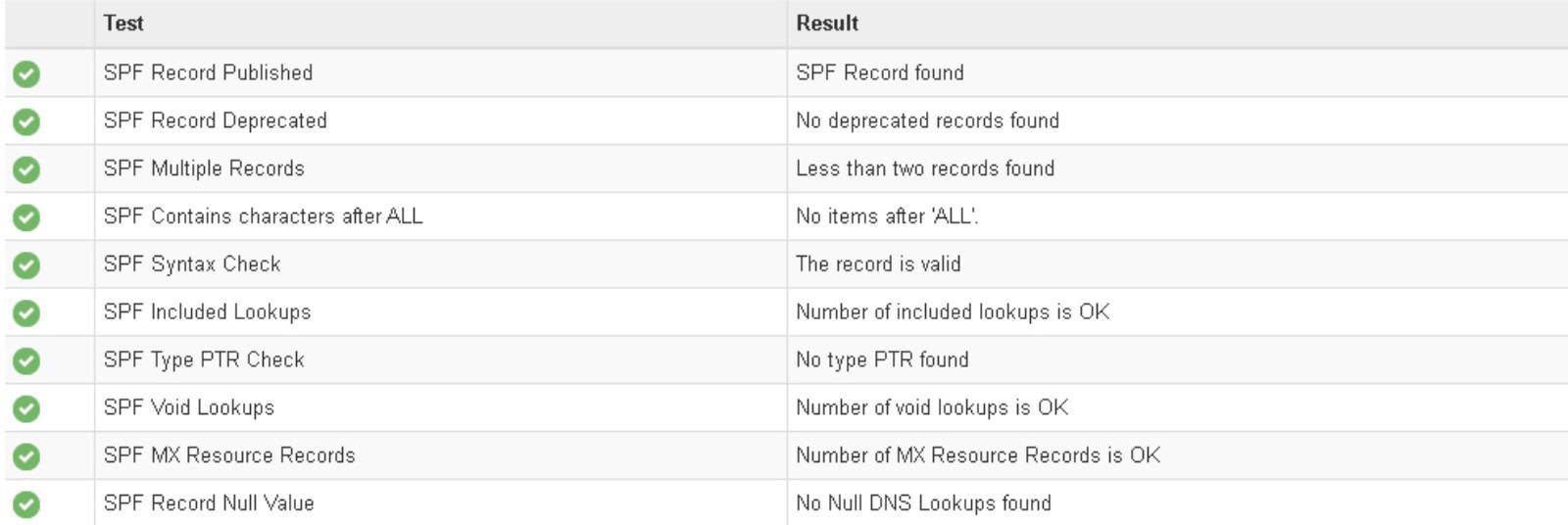The width and height of the screenshot is (1568, 525).
Task: Click the Result column header
Action: pos(827,24)
